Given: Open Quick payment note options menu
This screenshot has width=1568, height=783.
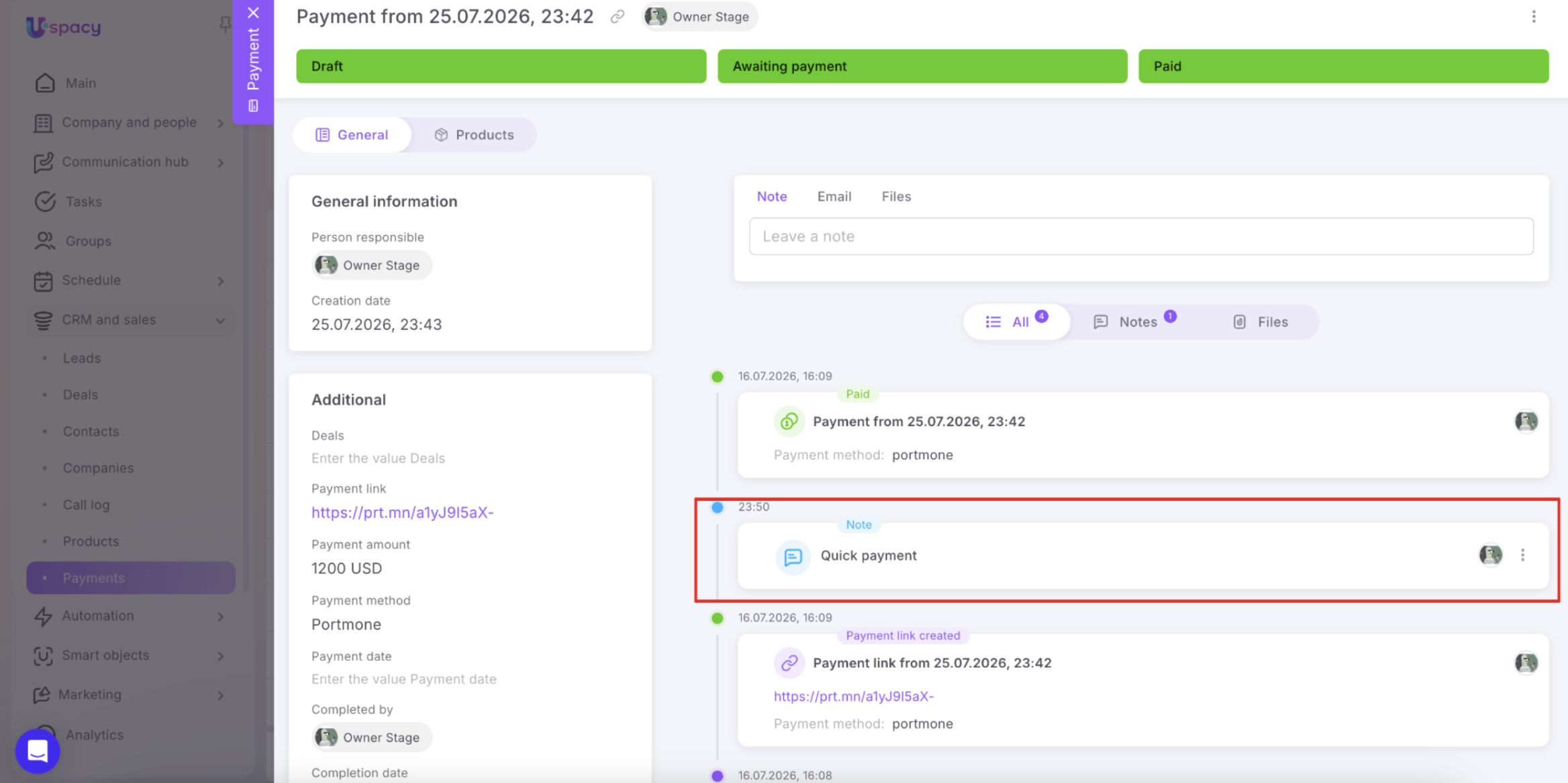Looking at the screenshot, I should (x=1523, y=555).
